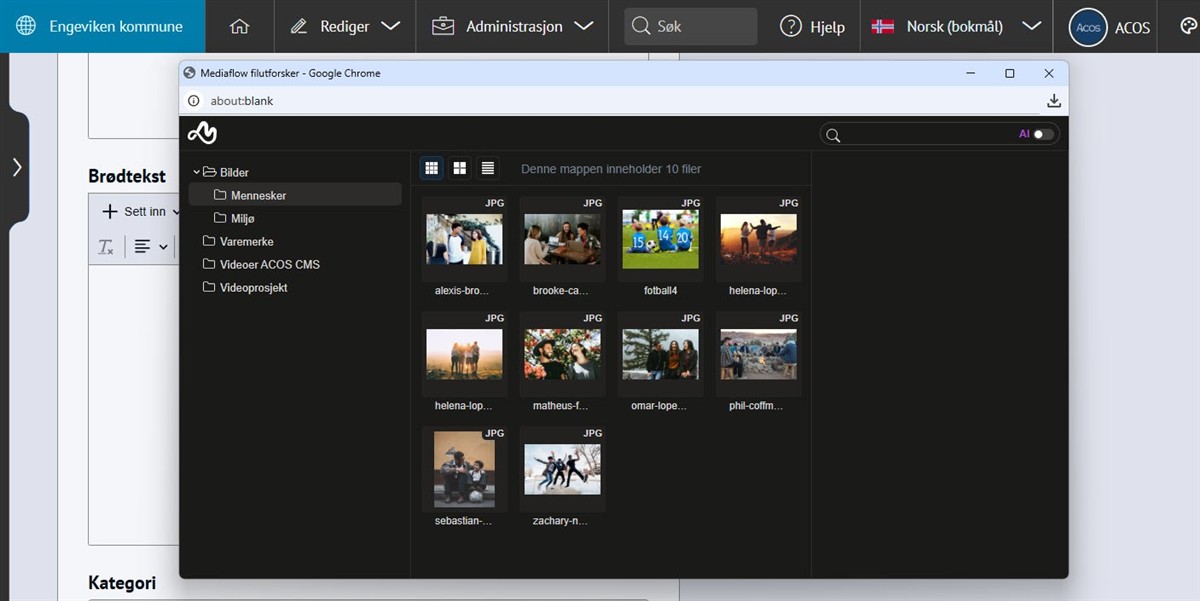Click the Sett inn button

click(134, 211)
